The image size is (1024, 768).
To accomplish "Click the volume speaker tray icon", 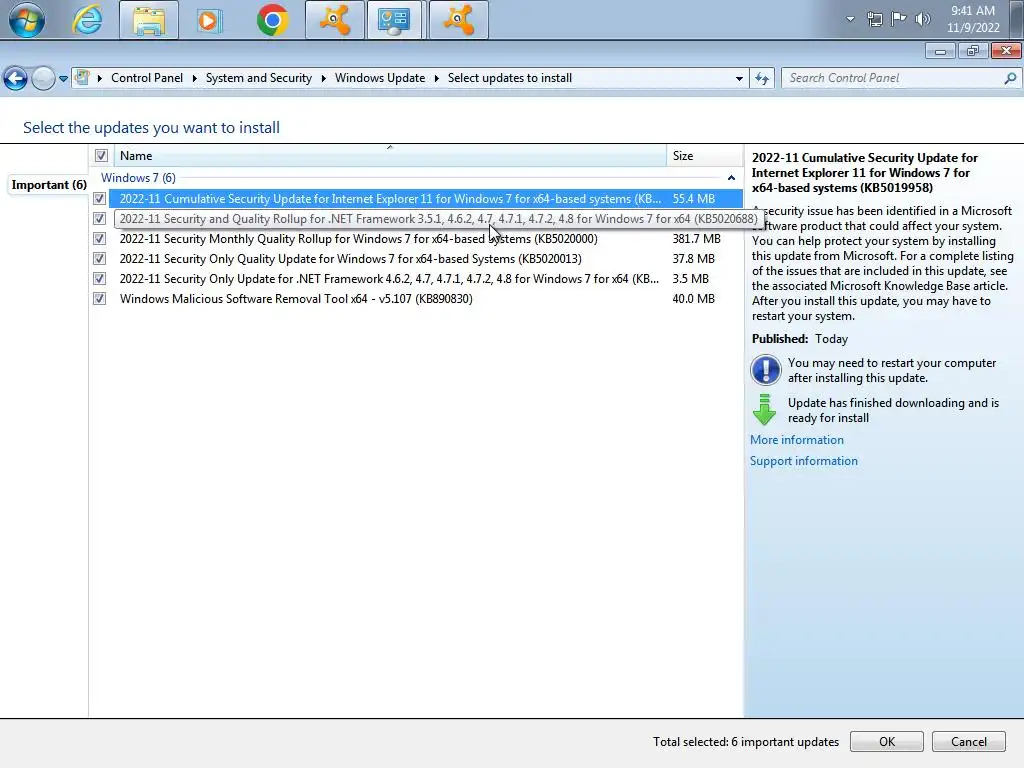I will click(x=923, y=19).
